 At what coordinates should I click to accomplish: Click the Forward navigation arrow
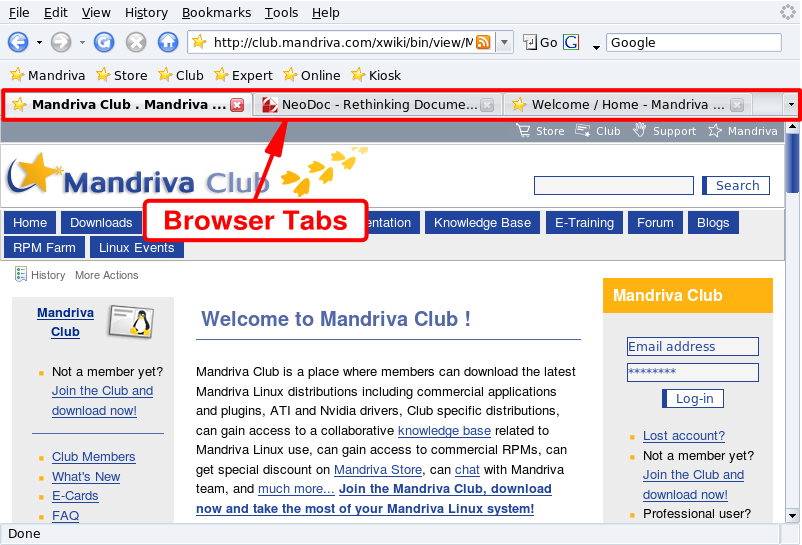(x=61, y=42)
